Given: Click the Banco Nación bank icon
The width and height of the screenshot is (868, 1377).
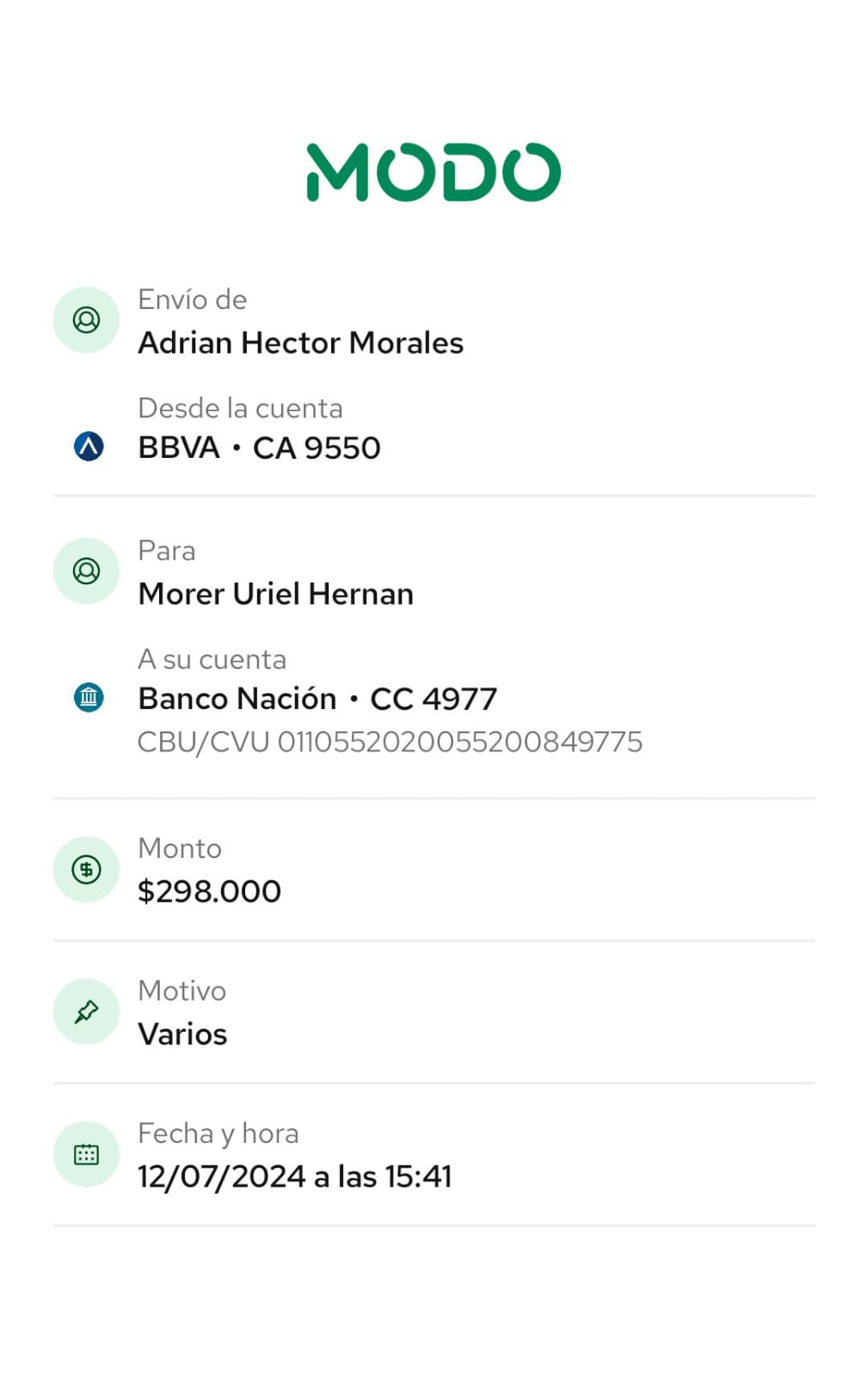Looking at the screenshot, I should click(89, 697).
